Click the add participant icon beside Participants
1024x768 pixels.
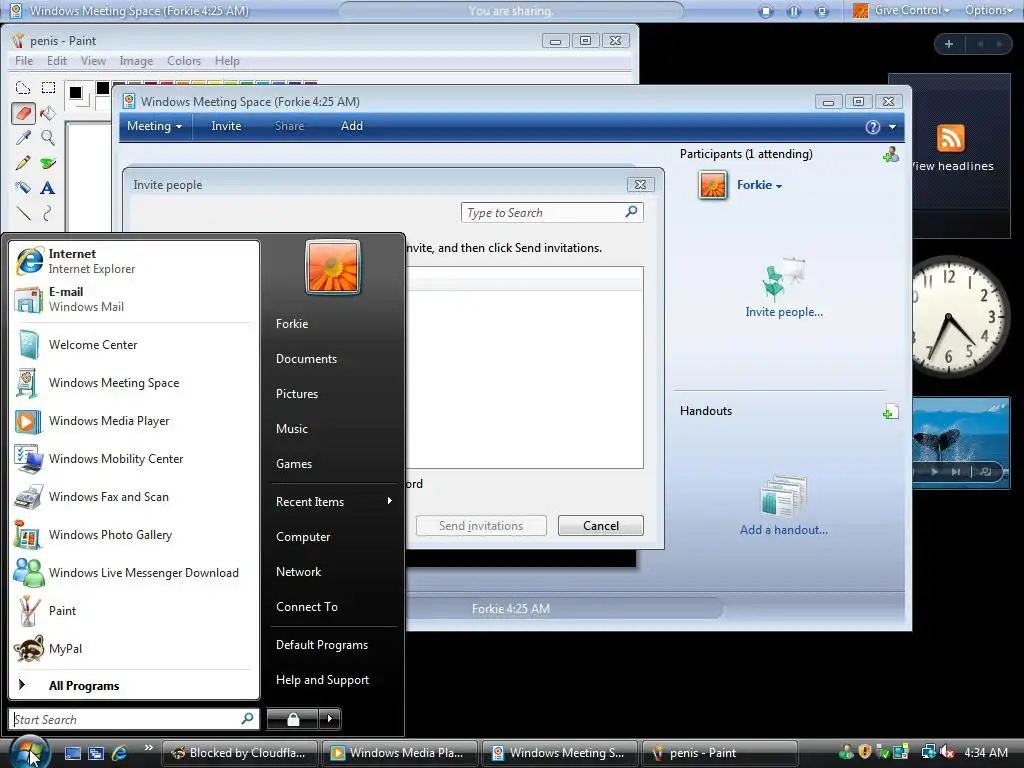click(x=890, y=155)
